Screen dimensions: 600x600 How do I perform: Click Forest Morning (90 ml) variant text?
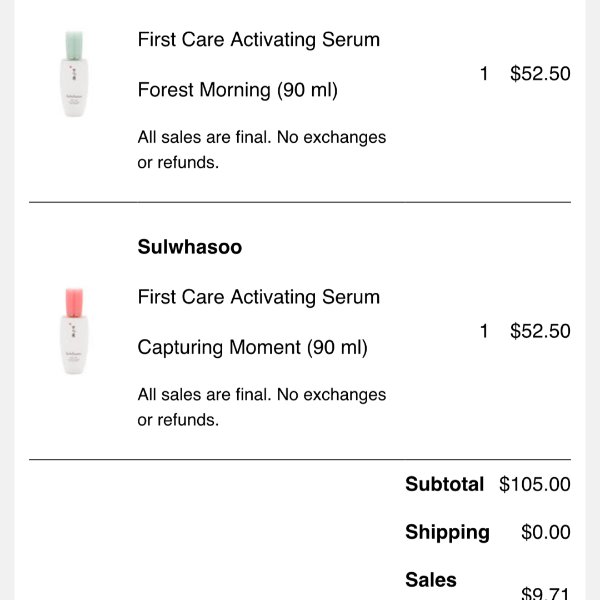tap(238, 90)
